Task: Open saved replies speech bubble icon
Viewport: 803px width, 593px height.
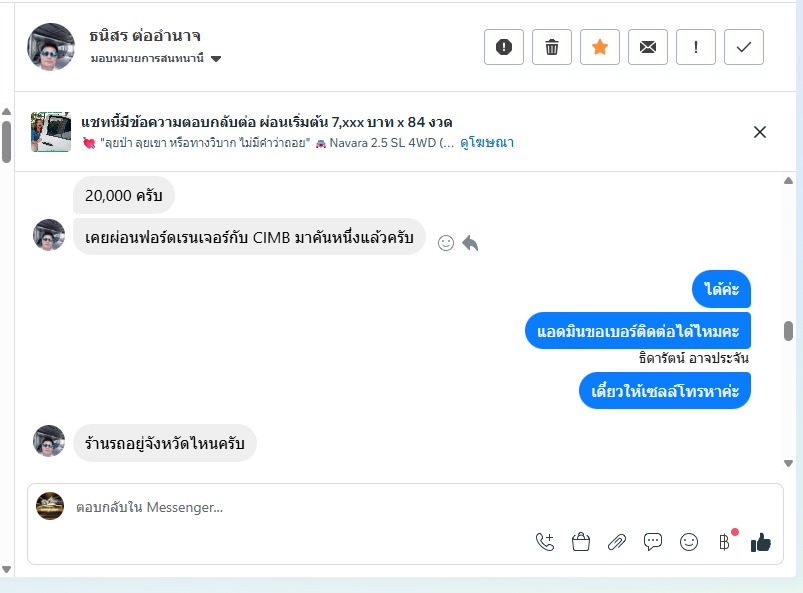Action: pyautogui.click(x=653, y=542)
